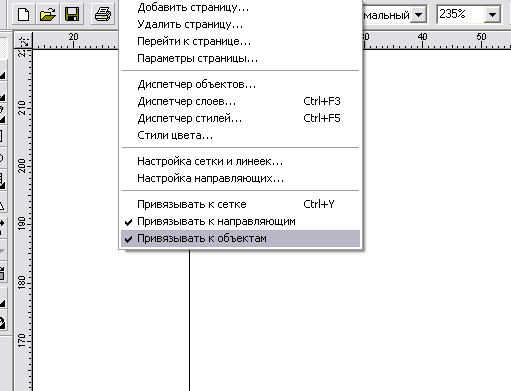This screenshot has width=511, height=391.
Task: Click the Print icon
Action: coord(103,14)
